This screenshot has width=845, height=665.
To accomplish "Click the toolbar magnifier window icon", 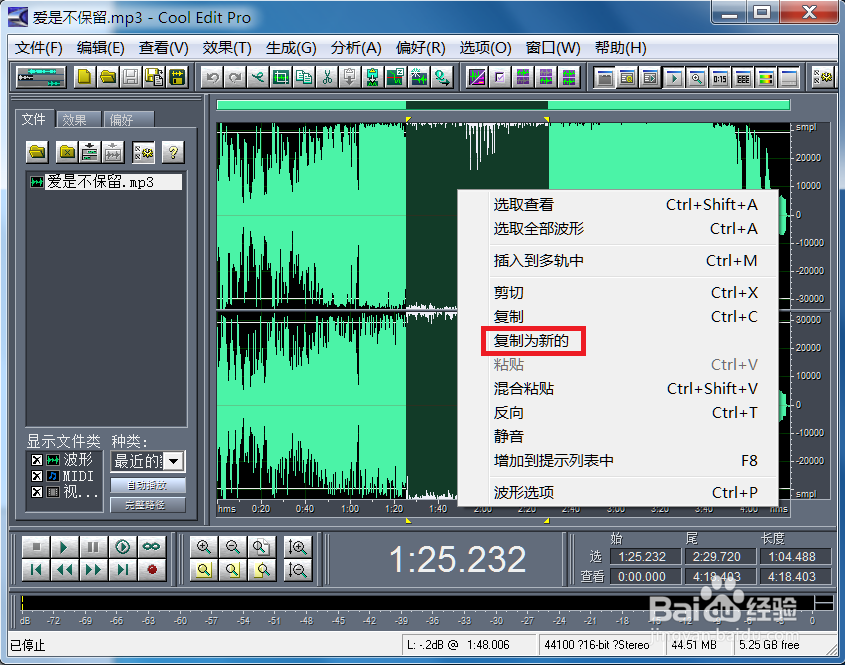I will coord(697,79).
